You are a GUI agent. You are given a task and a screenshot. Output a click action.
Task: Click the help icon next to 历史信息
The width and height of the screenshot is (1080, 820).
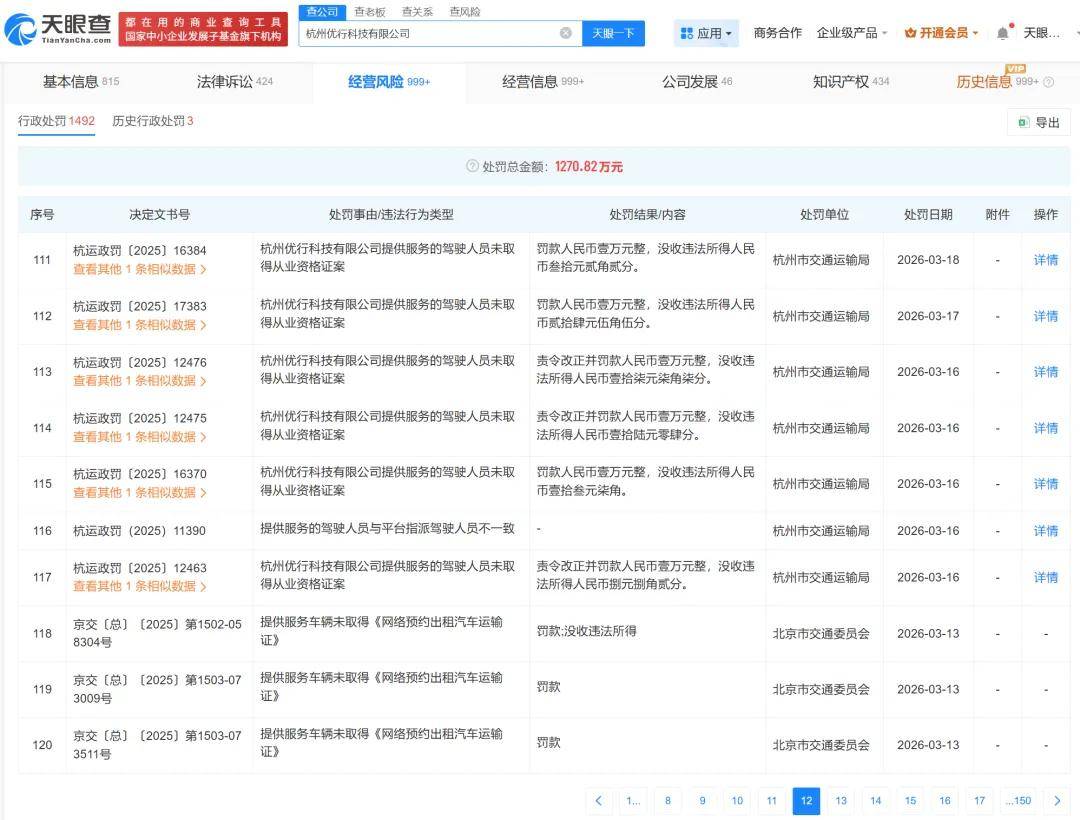(1049, 82)
